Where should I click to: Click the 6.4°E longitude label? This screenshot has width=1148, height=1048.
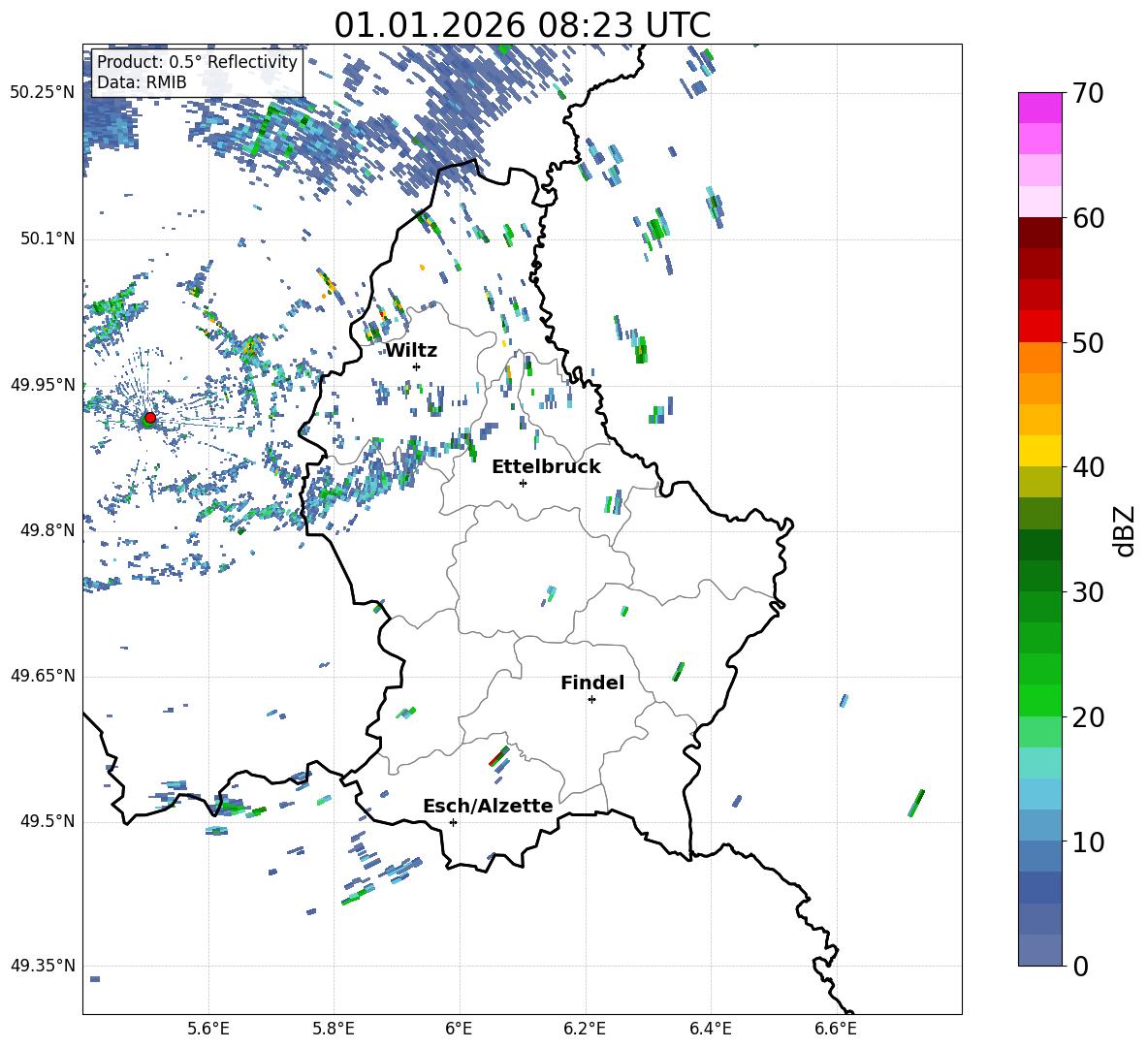[710, 1029]
